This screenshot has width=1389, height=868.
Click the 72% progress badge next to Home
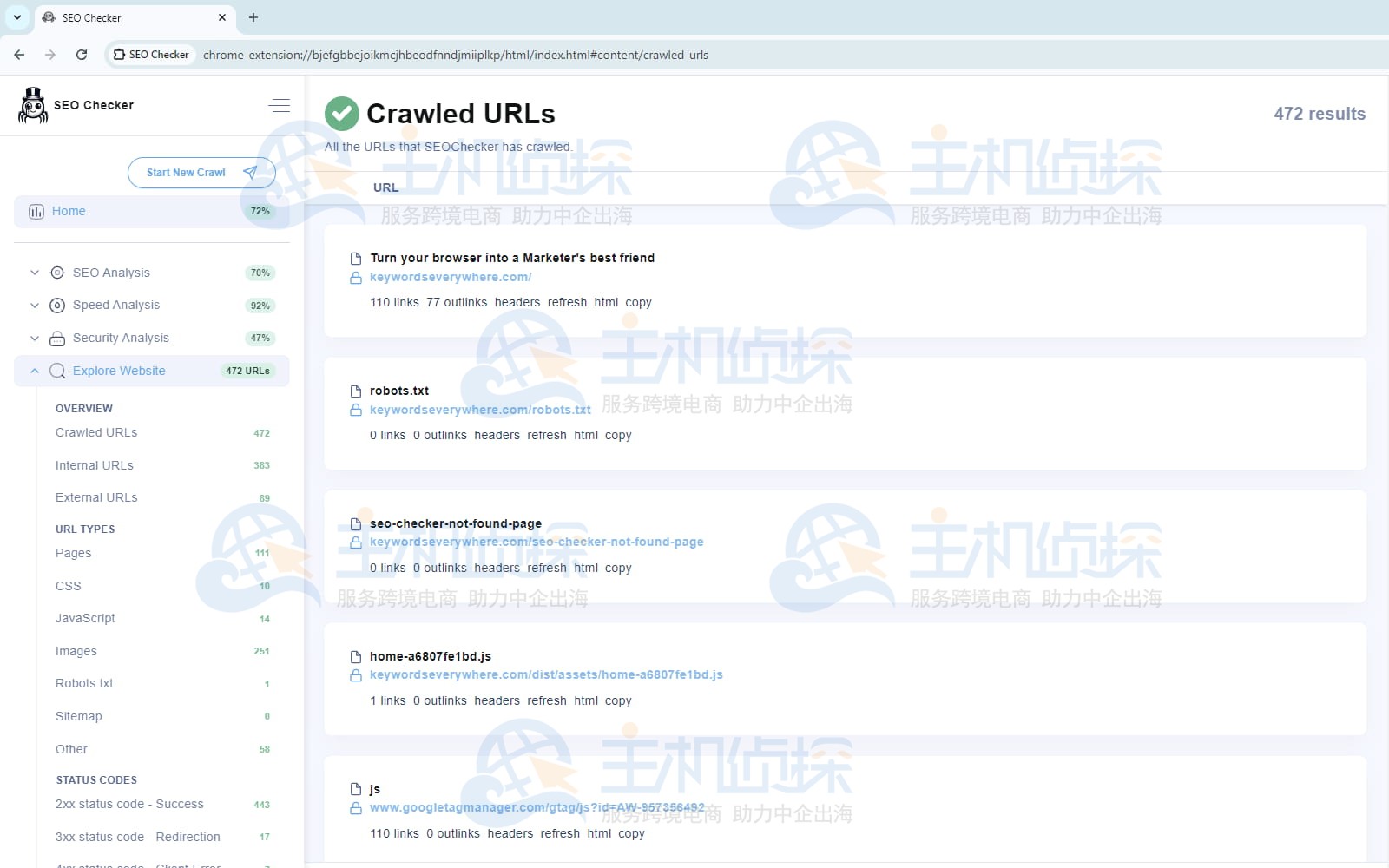click(260, 211)
